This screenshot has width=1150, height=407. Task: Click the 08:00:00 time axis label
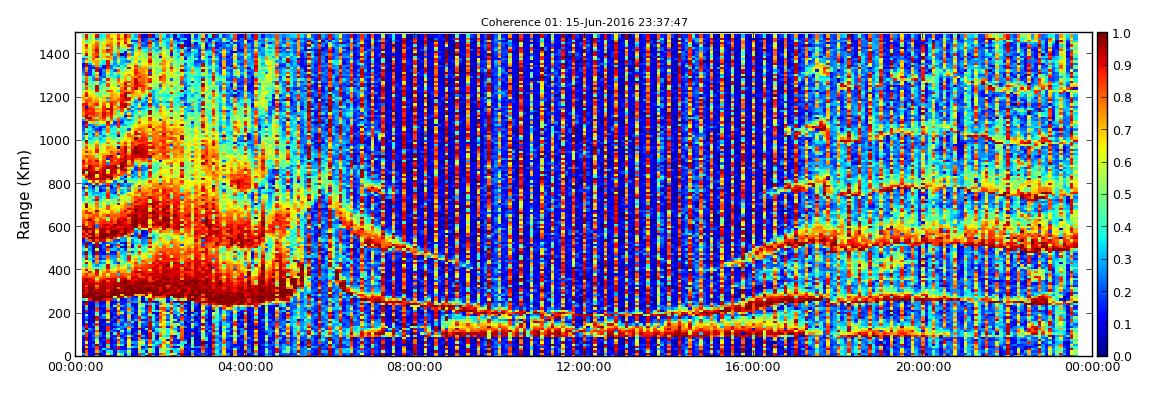(416, 367)
